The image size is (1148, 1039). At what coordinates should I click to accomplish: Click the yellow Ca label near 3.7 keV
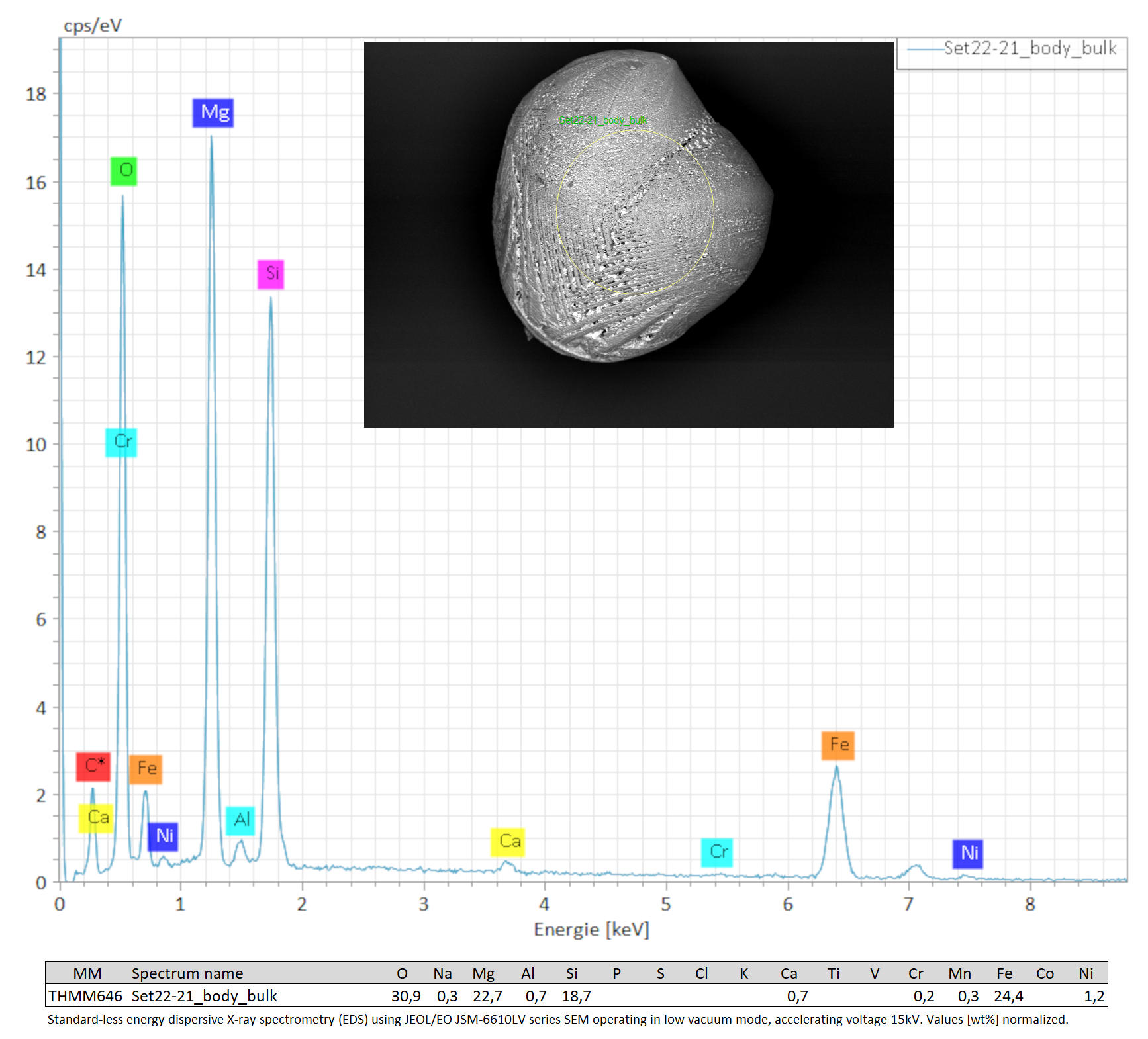pos(508,842)
